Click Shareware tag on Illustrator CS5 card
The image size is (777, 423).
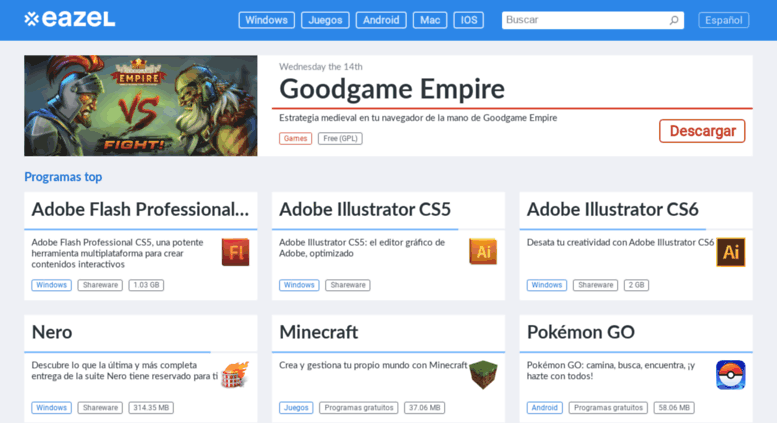[348, 285]
